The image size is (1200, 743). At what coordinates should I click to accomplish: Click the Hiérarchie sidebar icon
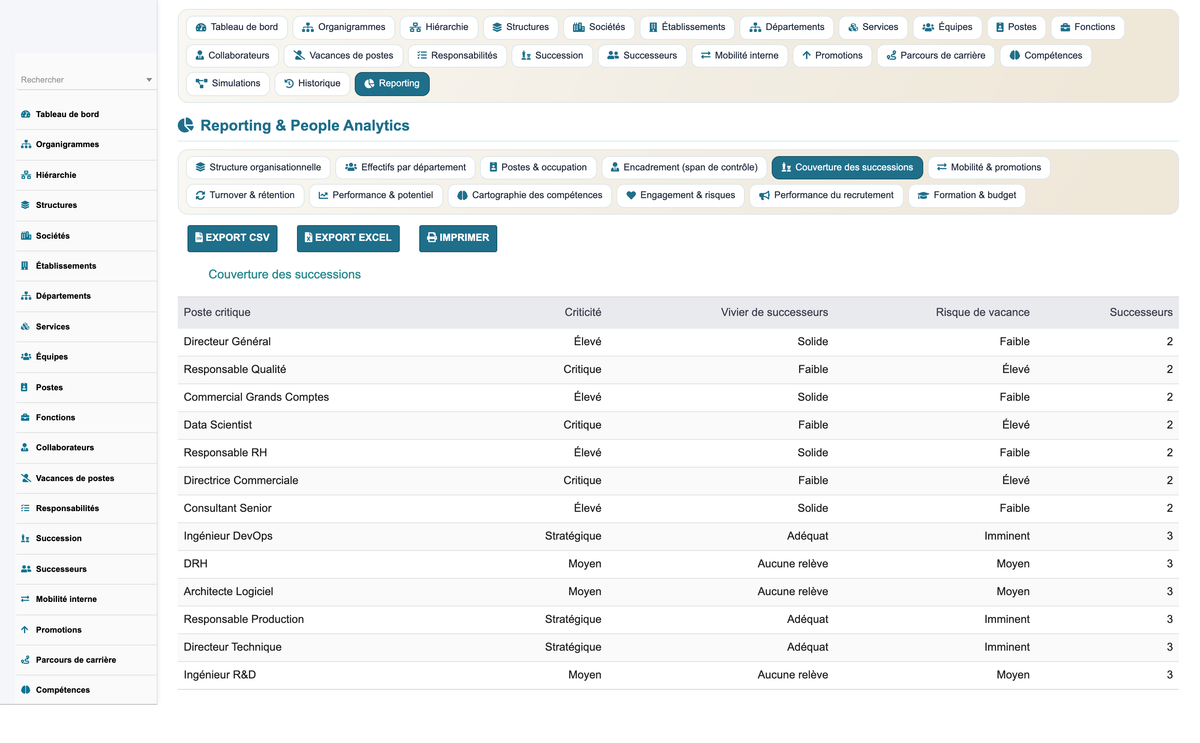[25, 175]
